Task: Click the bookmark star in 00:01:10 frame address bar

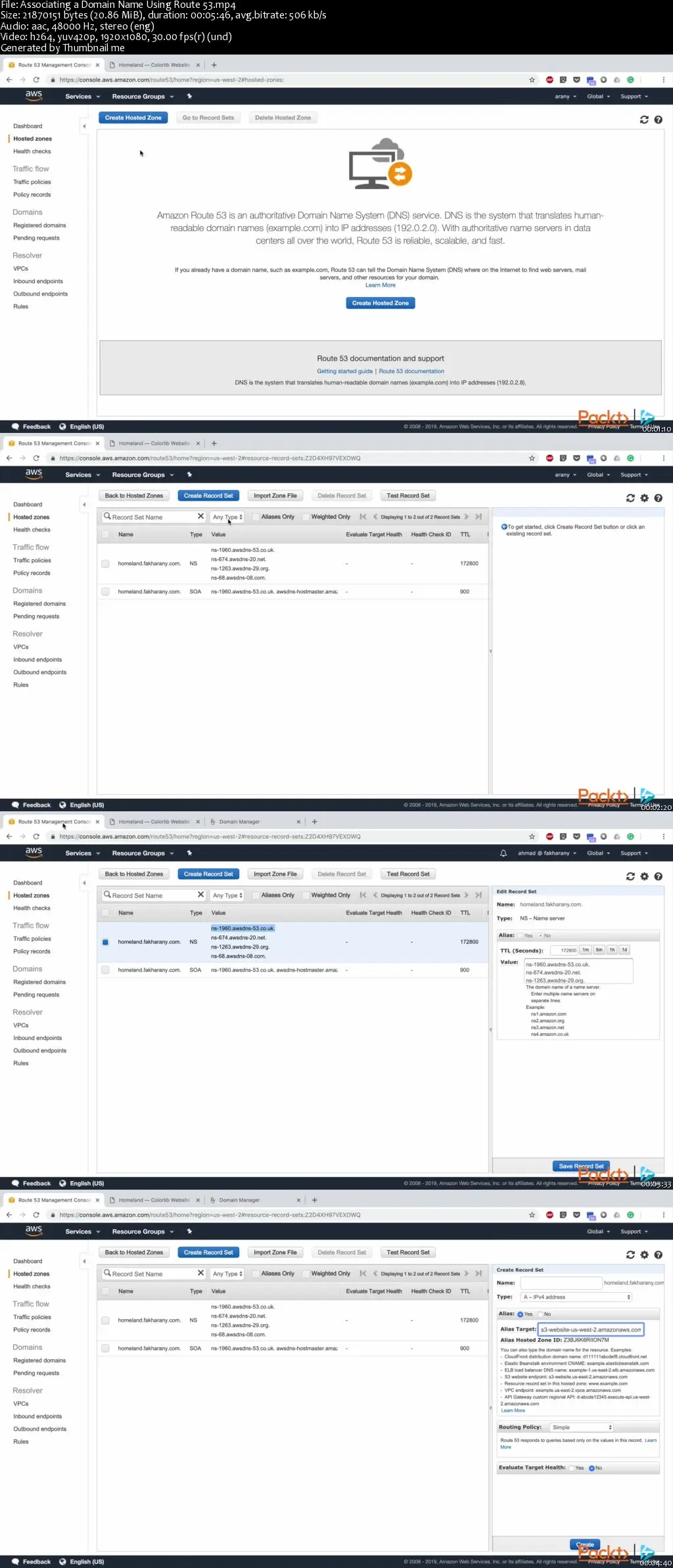Action: point(532,80)
